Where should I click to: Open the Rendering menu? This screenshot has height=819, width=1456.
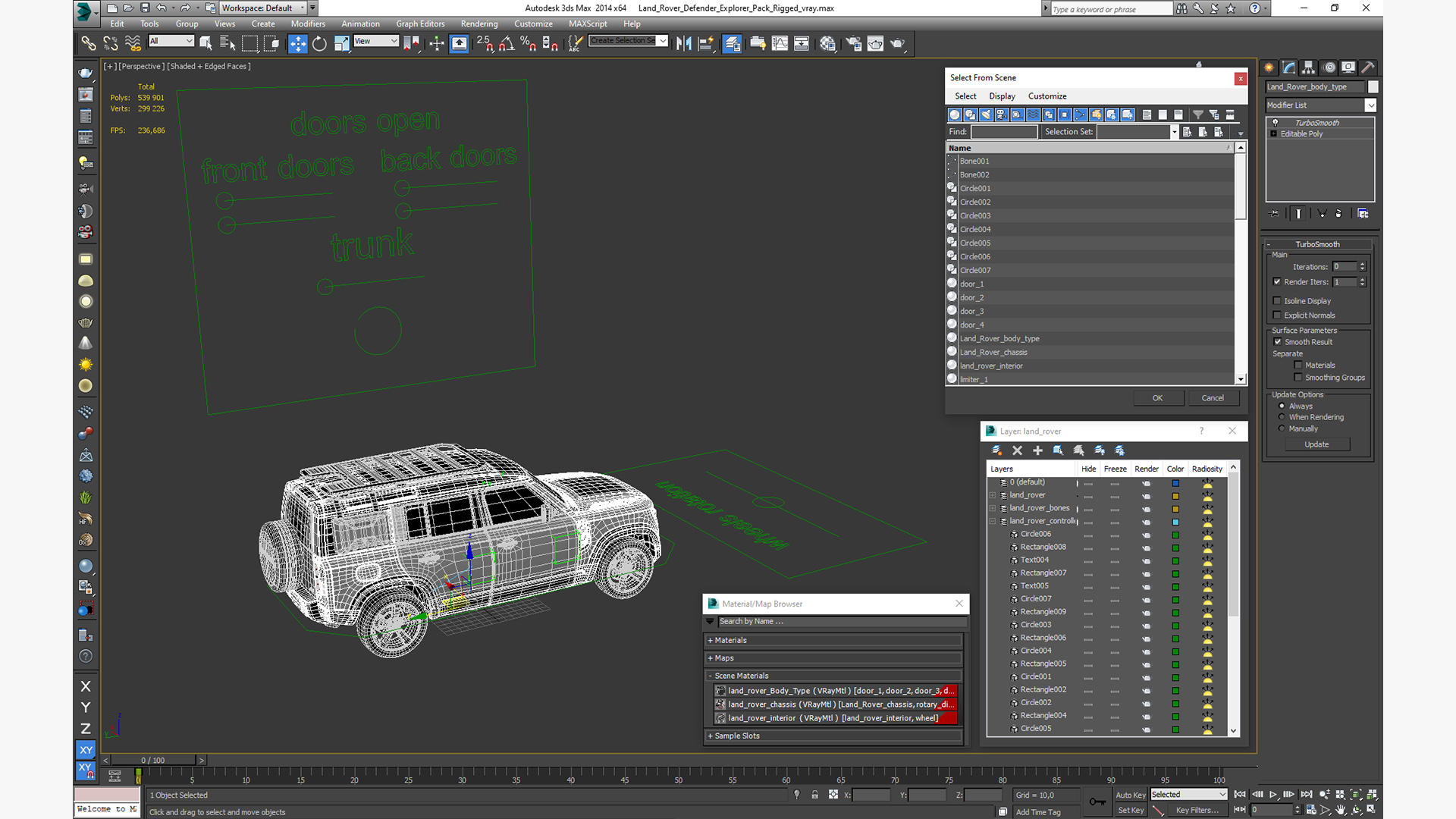(479, 24)
